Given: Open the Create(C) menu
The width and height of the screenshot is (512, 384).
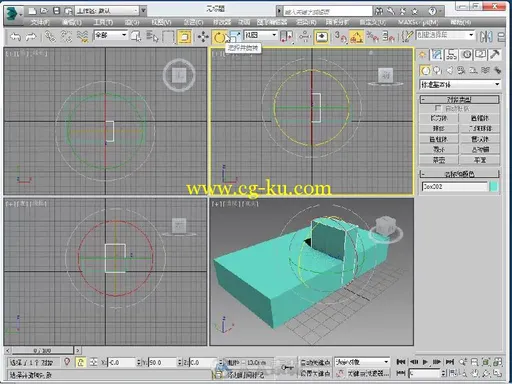Looking at the screenshot, I should point(193,22).
